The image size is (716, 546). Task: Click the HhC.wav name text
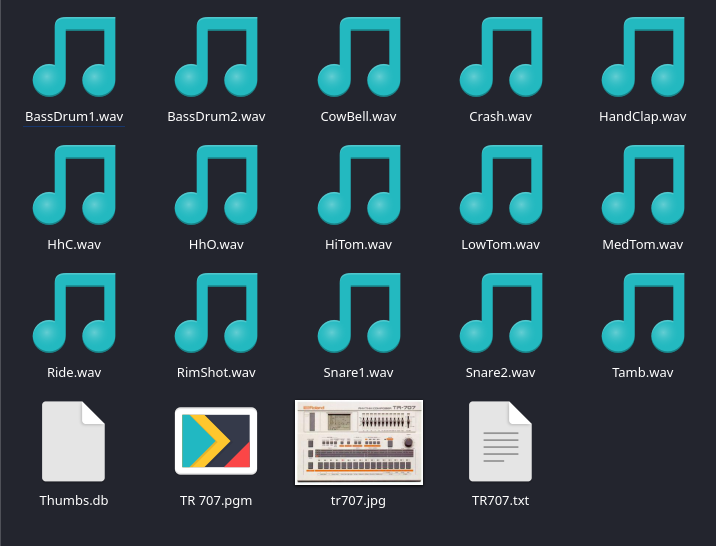(74, 245)
